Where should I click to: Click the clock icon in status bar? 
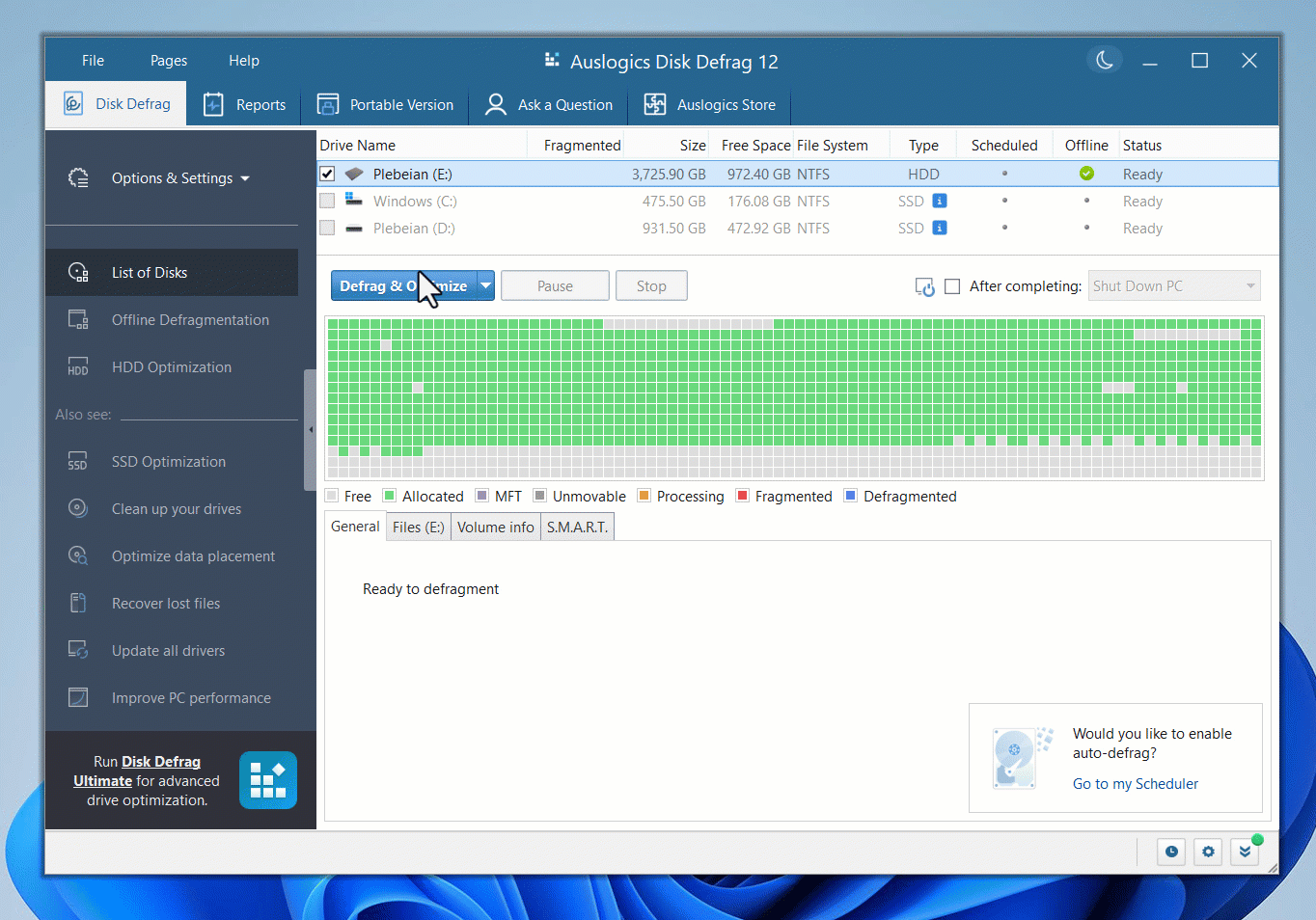click(1170, 852)
